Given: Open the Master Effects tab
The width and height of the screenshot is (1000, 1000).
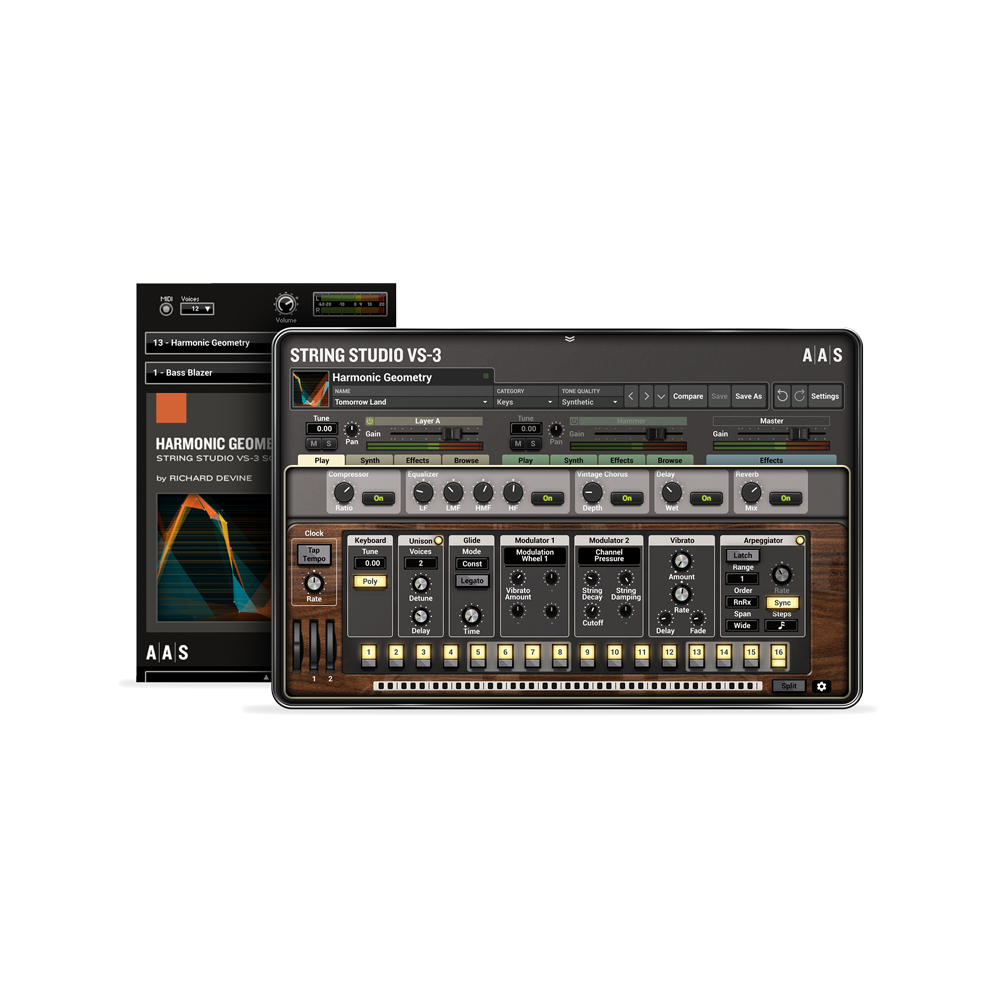Looking at the screenshot, I should 771,460.
